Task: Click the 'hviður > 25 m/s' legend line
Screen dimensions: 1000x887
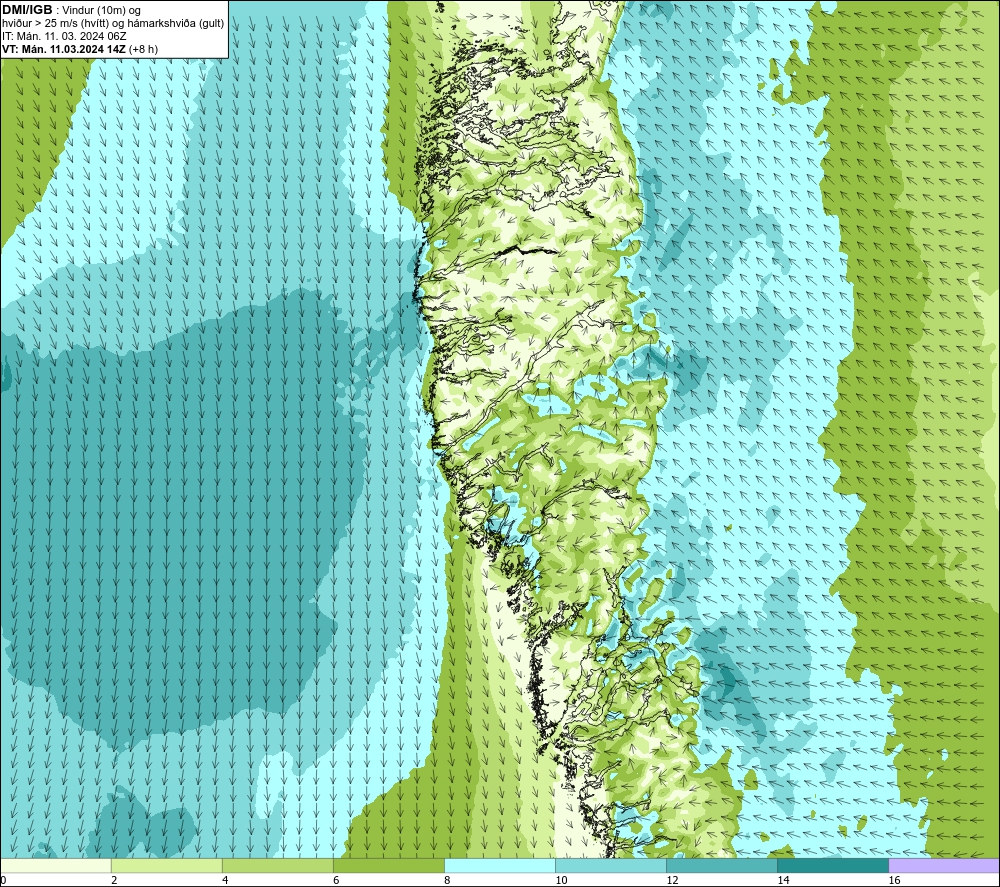Action: [x=113, y=23]
